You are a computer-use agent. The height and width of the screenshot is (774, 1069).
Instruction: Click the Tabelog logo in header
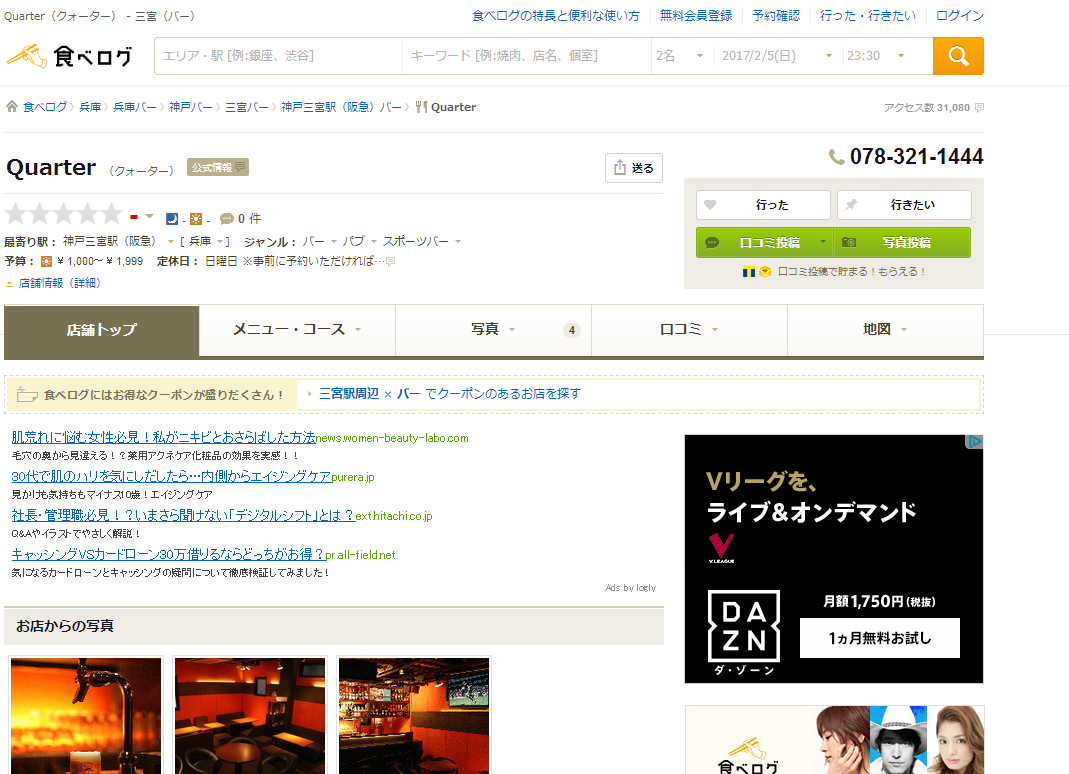pos(70,56)
